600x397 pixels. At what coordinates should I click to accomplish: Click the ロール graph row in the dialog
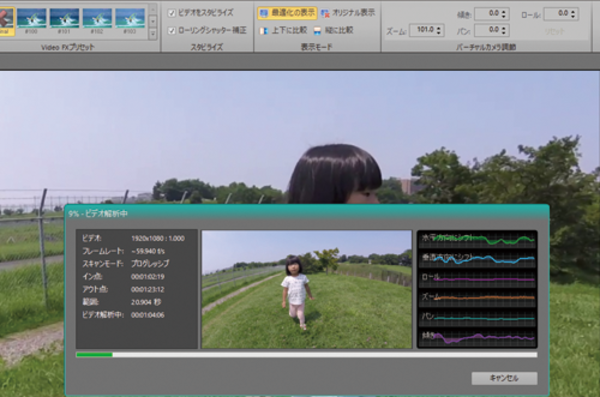(x=477, y=279)
